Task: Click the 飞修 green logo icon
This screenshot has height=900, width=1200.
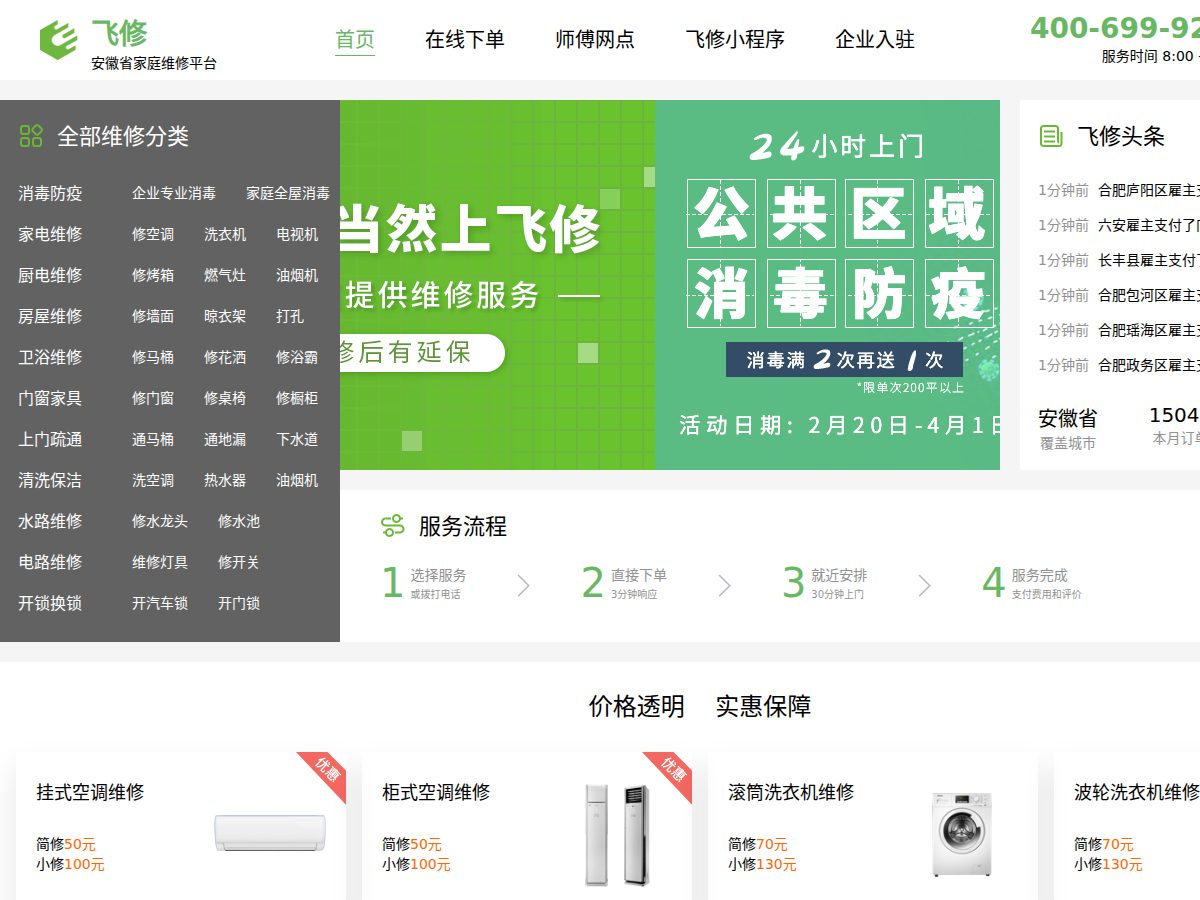Action: tap(58, 40)
